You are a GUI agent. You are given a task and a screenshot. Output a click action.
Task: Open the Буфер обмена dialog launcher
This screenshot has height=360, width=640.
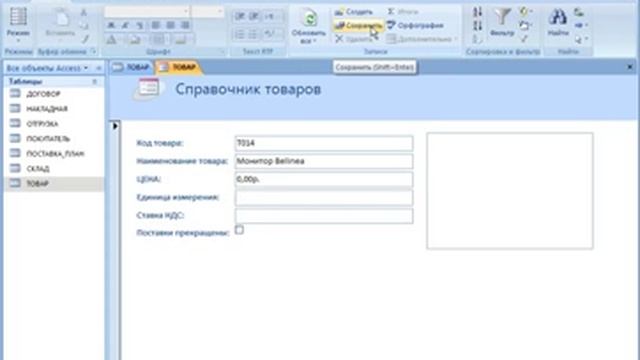93,51
